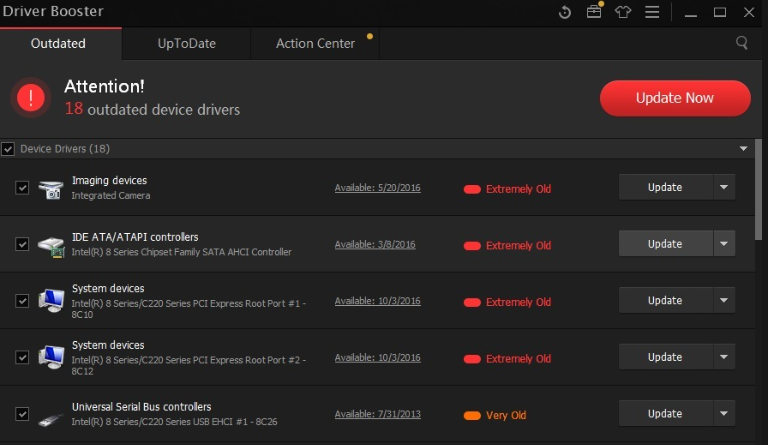
Task: Click the Imaging devices title text
Action: 109,180
